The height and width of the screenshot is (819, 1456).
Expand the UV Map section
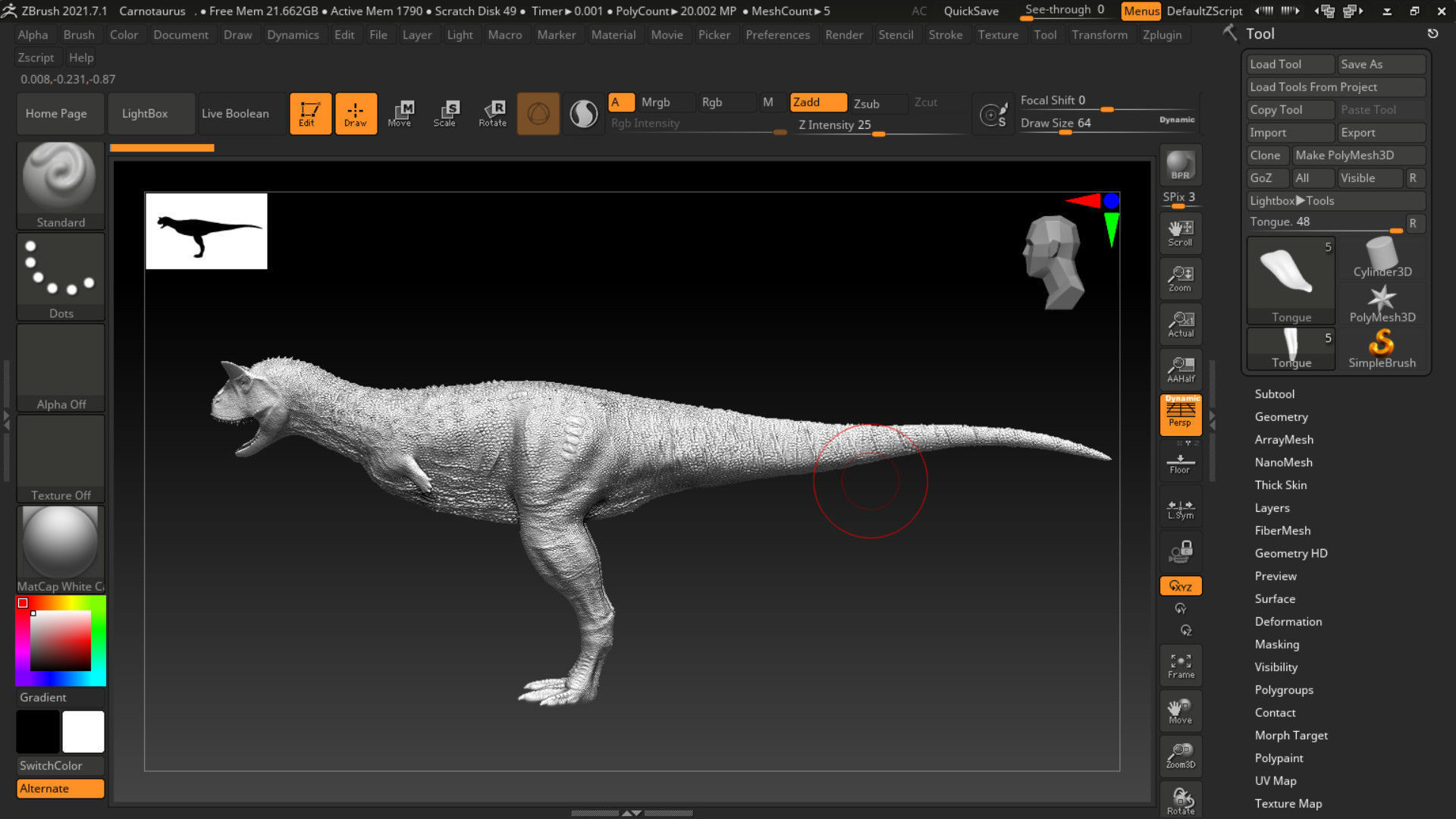pos(1275,781)
